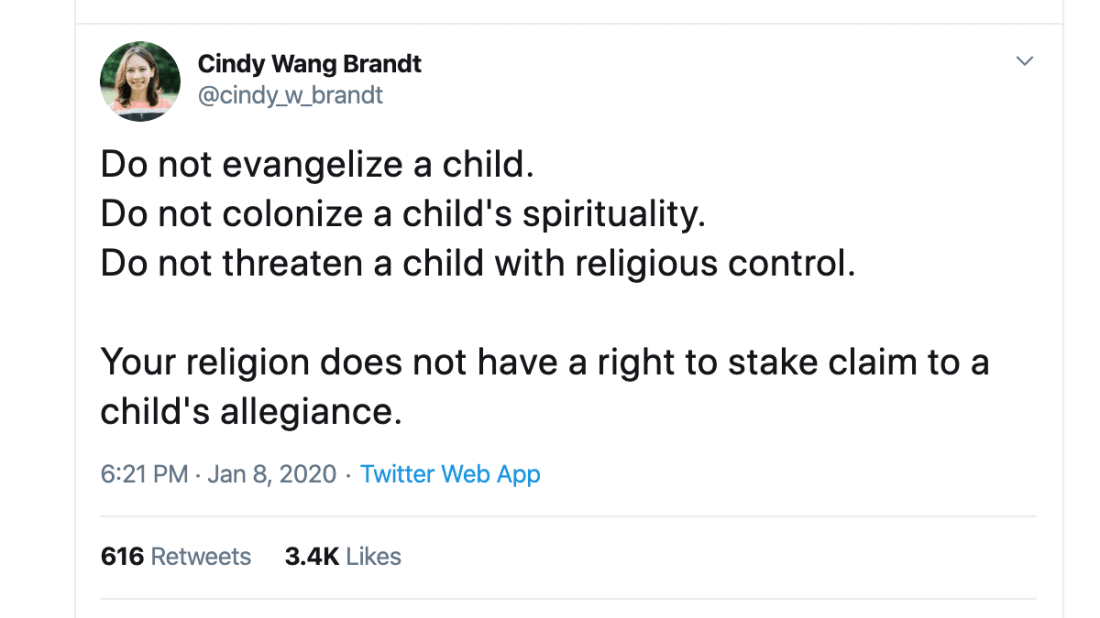Click the line "Do not evangelize a child."

click(317, 165)
